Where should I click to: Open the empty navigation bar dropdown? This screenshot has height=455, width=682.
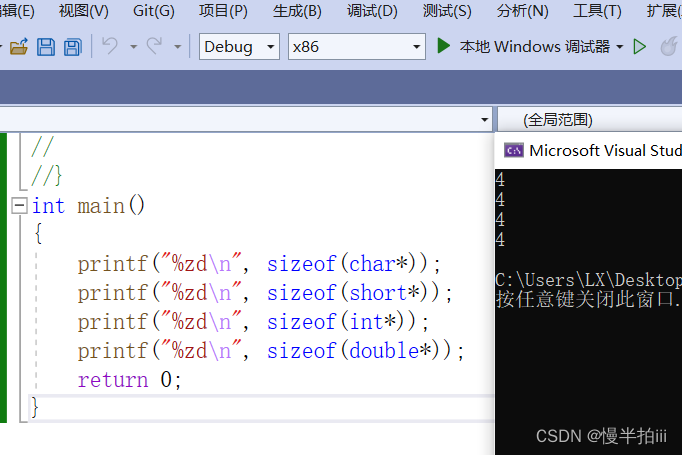click(246, 119)
